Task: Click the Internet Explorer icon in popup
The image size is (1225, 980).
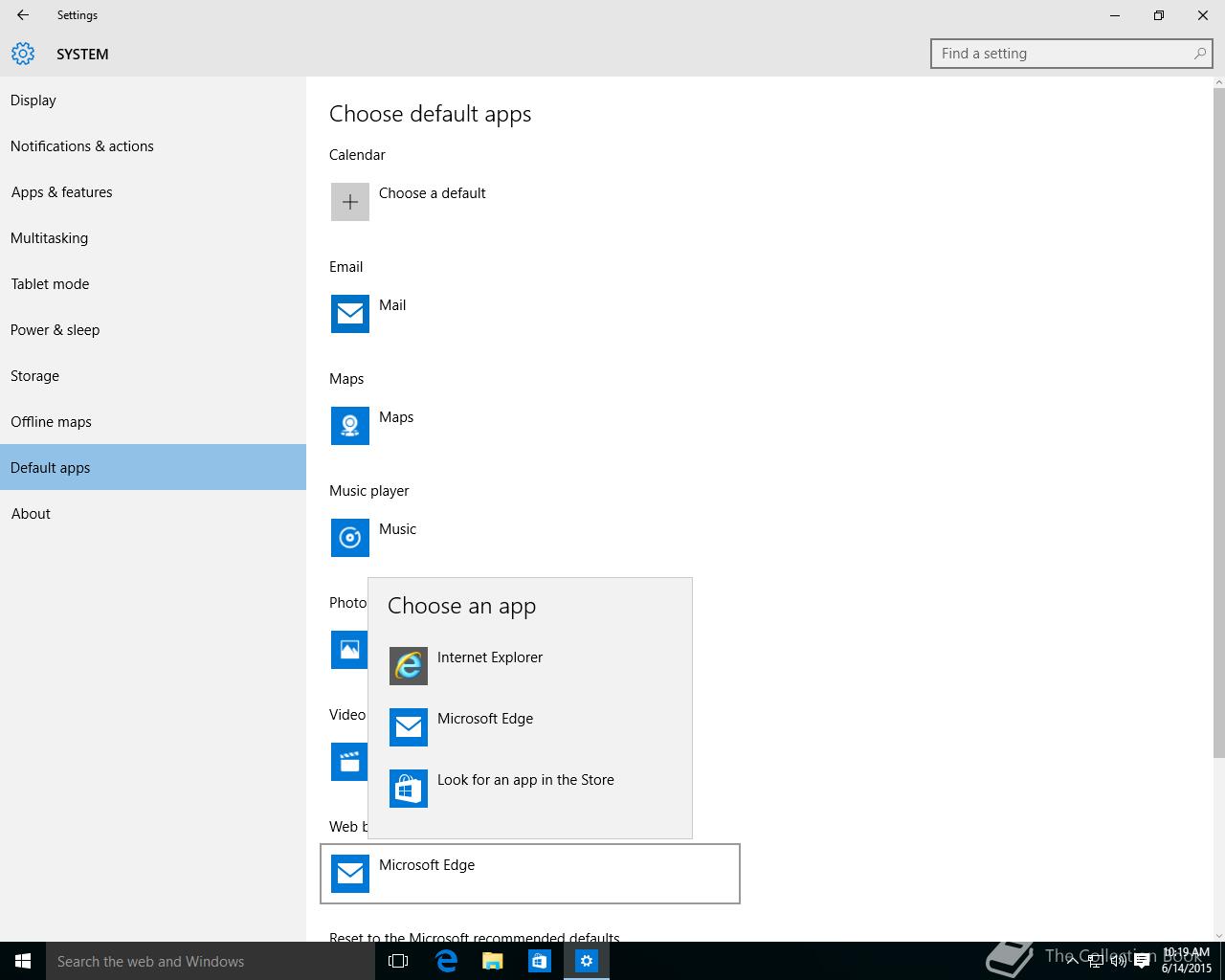Action: pyautogui.click(x=409, y=666)
